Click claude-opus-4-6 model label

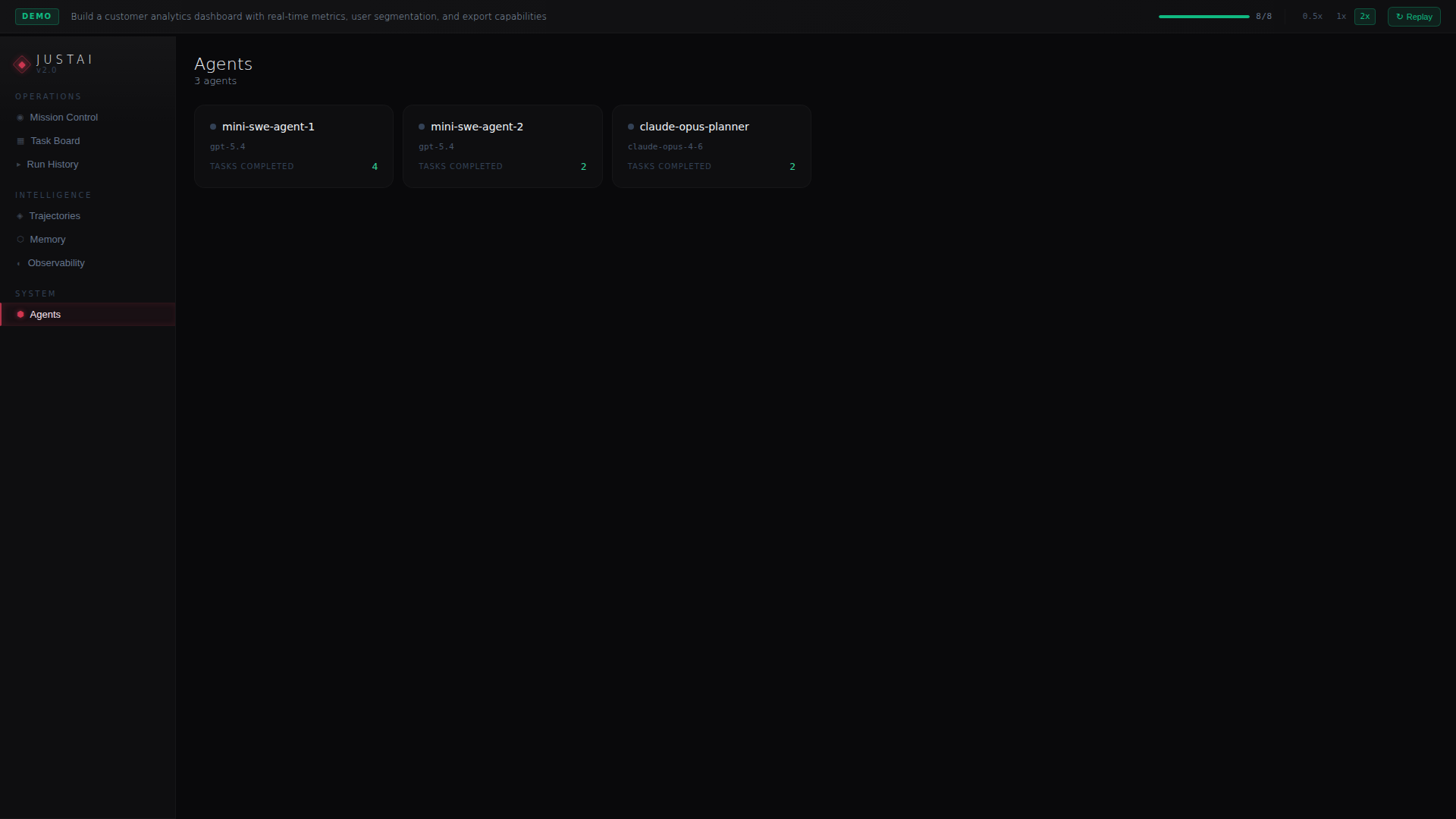pos(665,147)
